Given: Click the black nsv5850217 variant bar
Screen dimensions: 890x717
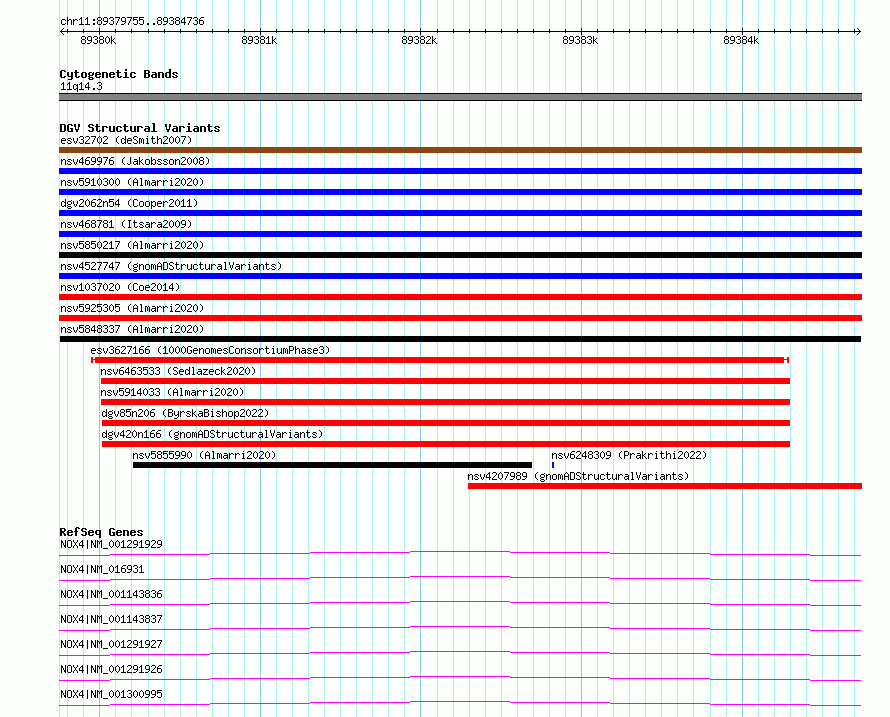Looking at the screenshot, I should (x=460, y=255).
